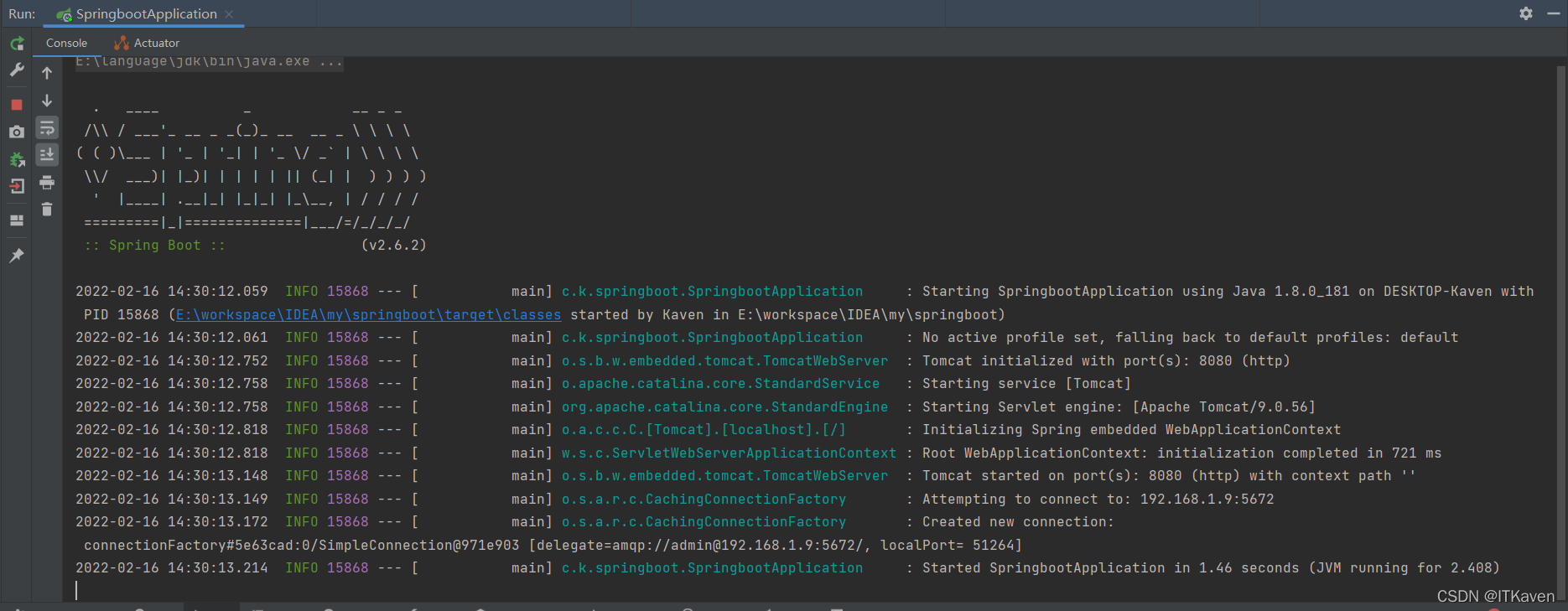Print the console output

47,182
